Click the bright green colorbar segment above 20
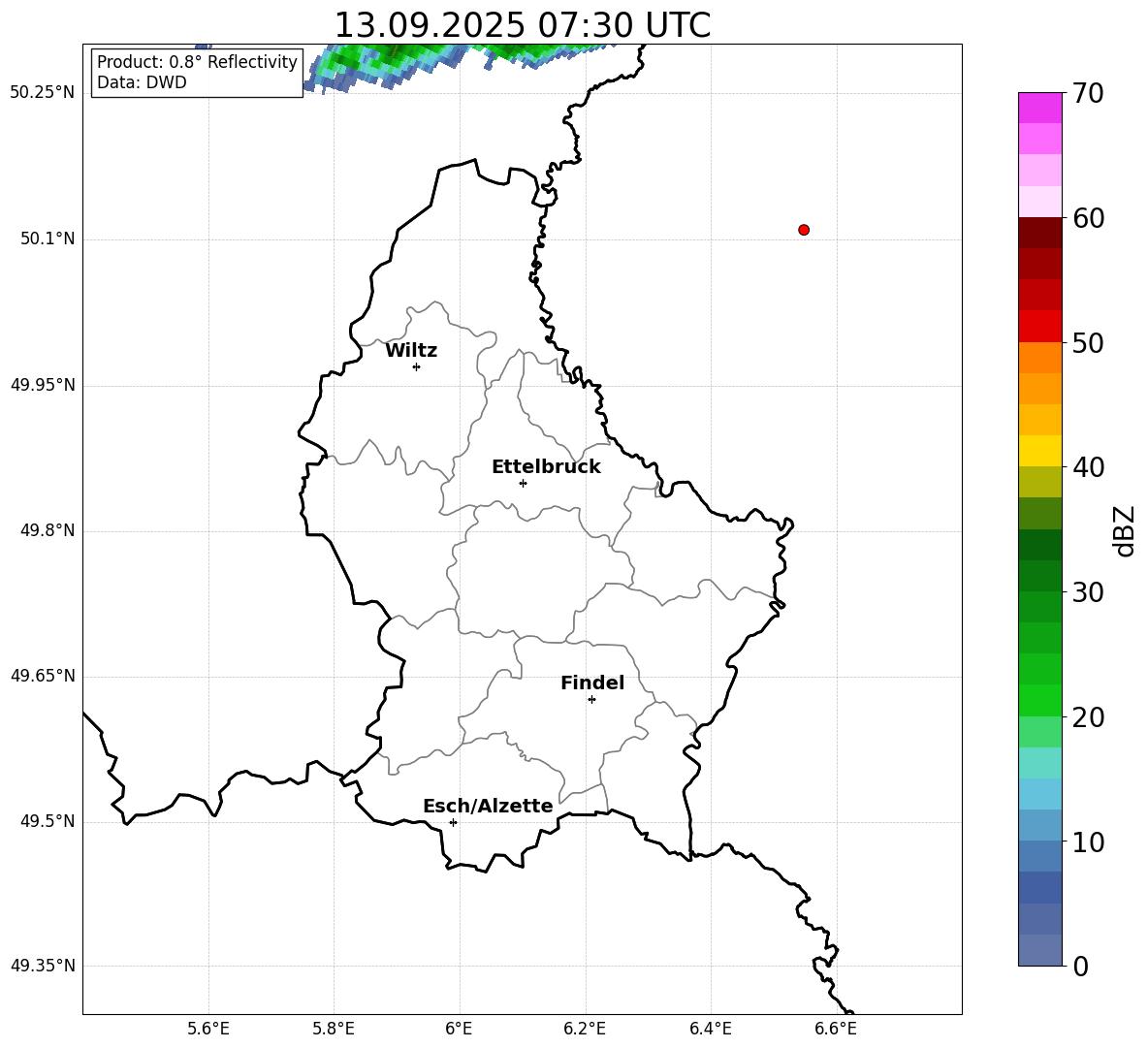 pos(1040,700)
